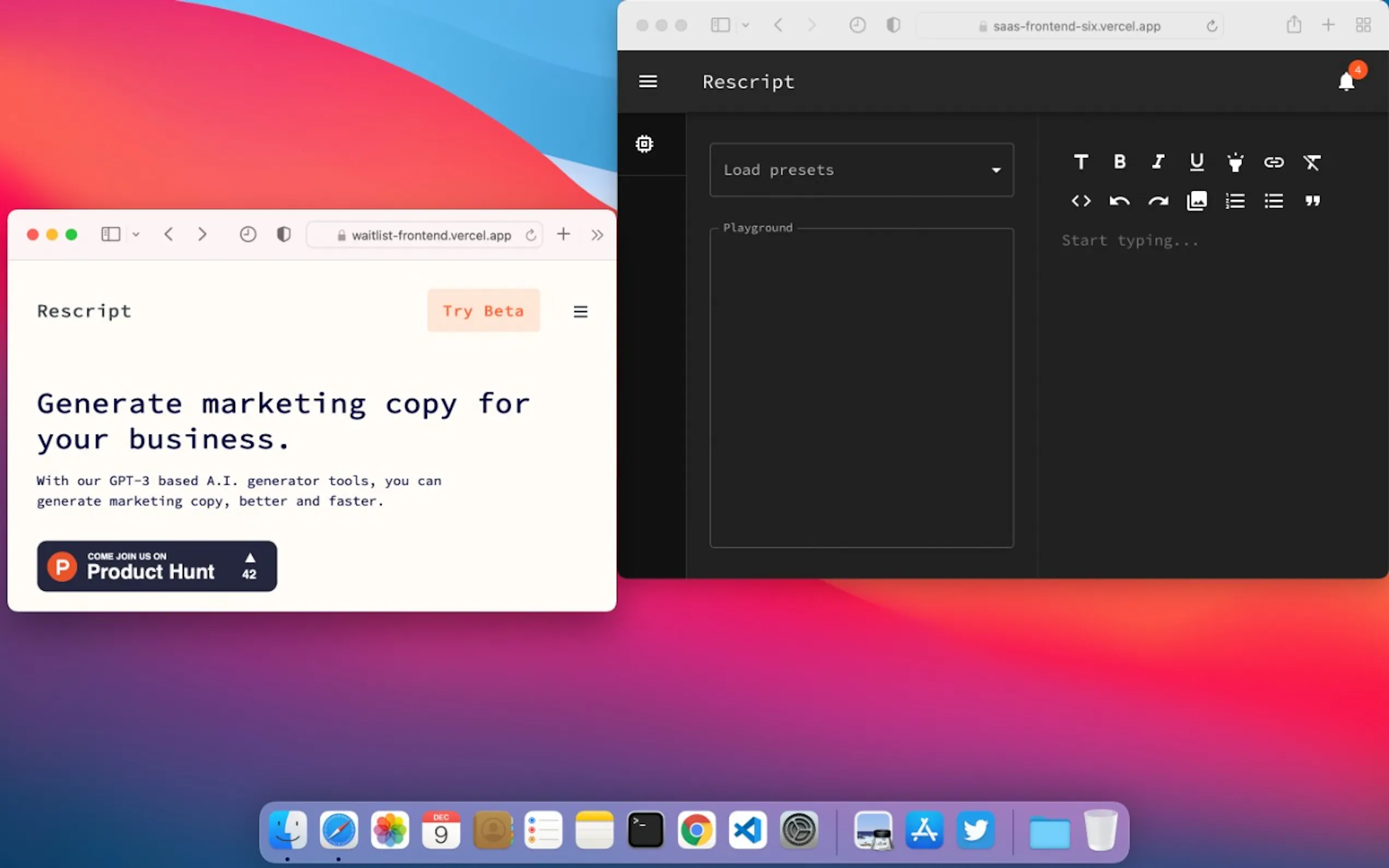This screenshot has width=1389, height=868.
Task: Click the highlighter marker icon
Action: click(1235, 162)
